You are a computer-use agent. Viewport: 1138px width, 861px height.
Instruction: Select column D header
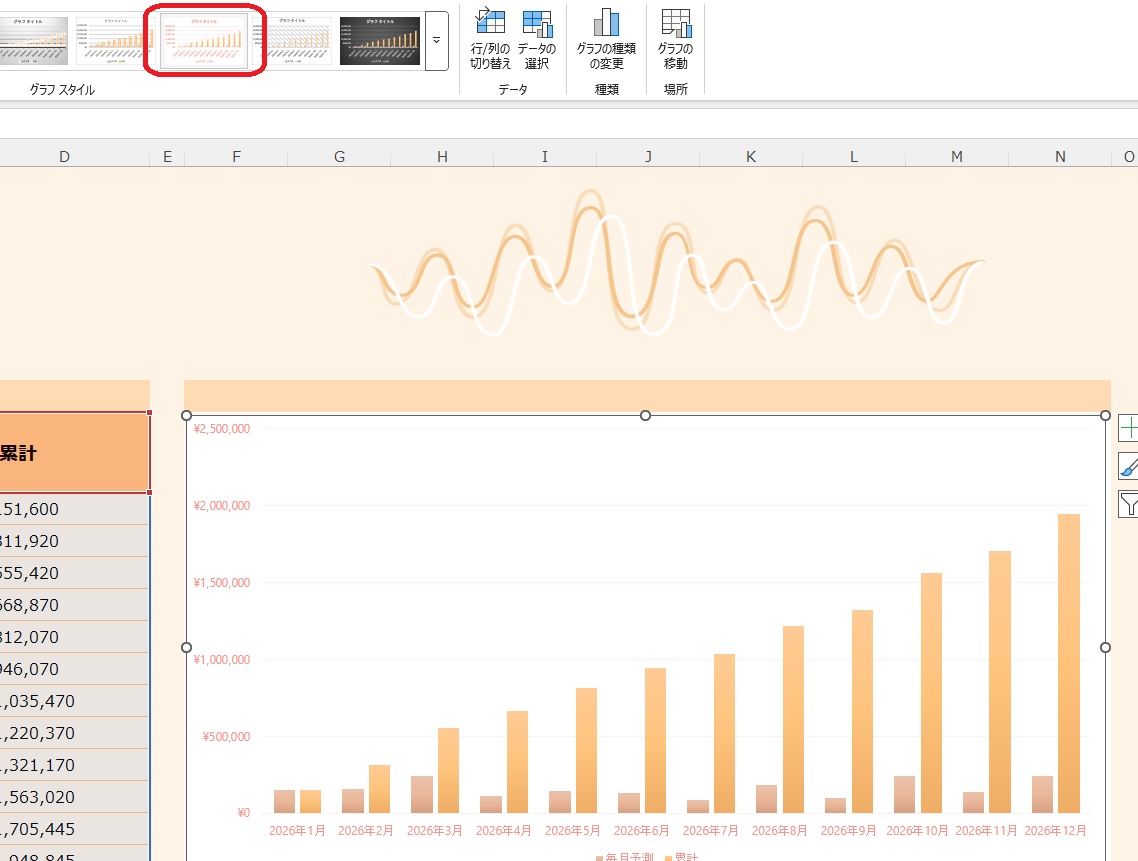coord(65,156)
